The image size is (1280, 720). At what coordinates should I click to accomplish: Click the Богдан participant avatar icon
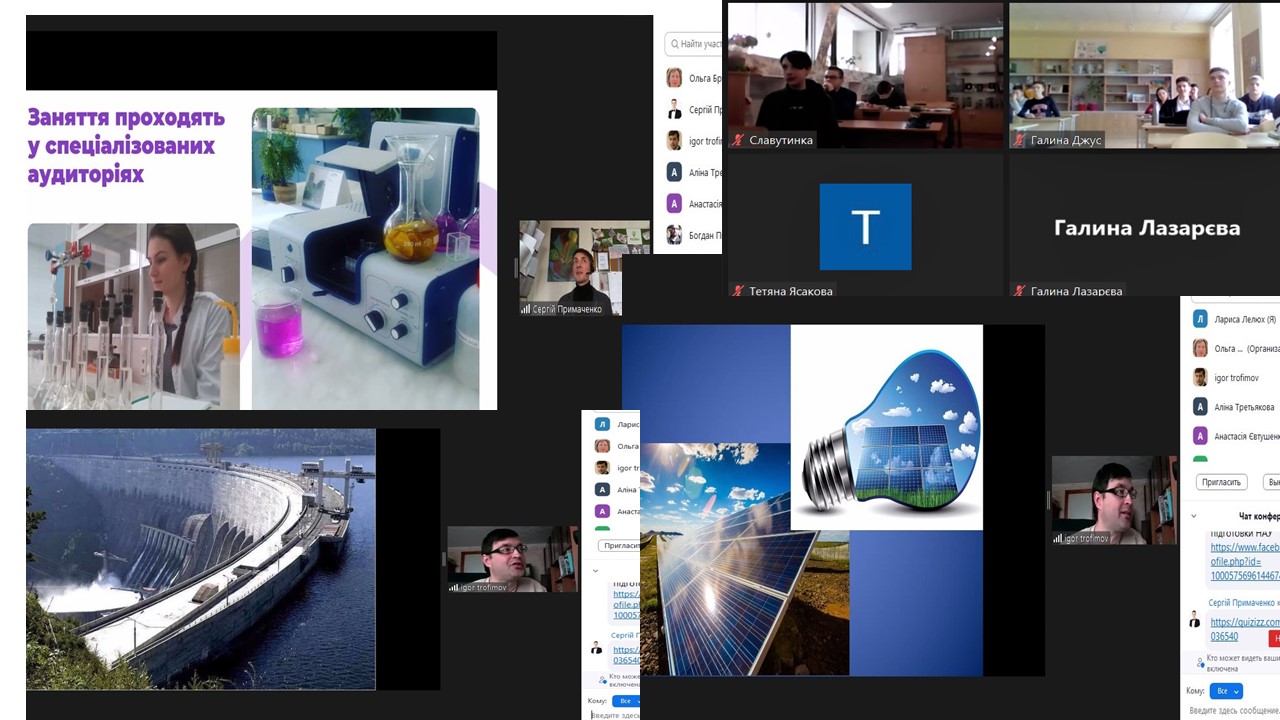tap(674, 235)
